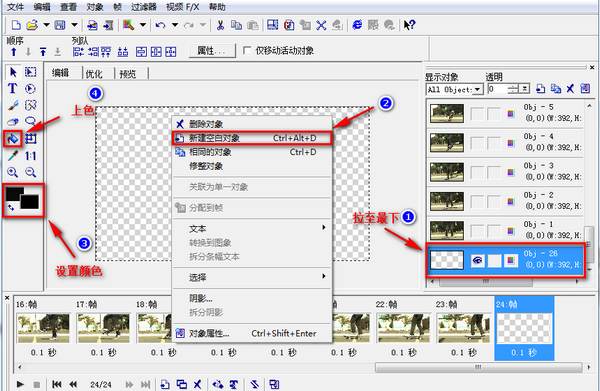The image size is (600, 391).
Task: Choose 删除对象 in context menu
Action: 252,124
